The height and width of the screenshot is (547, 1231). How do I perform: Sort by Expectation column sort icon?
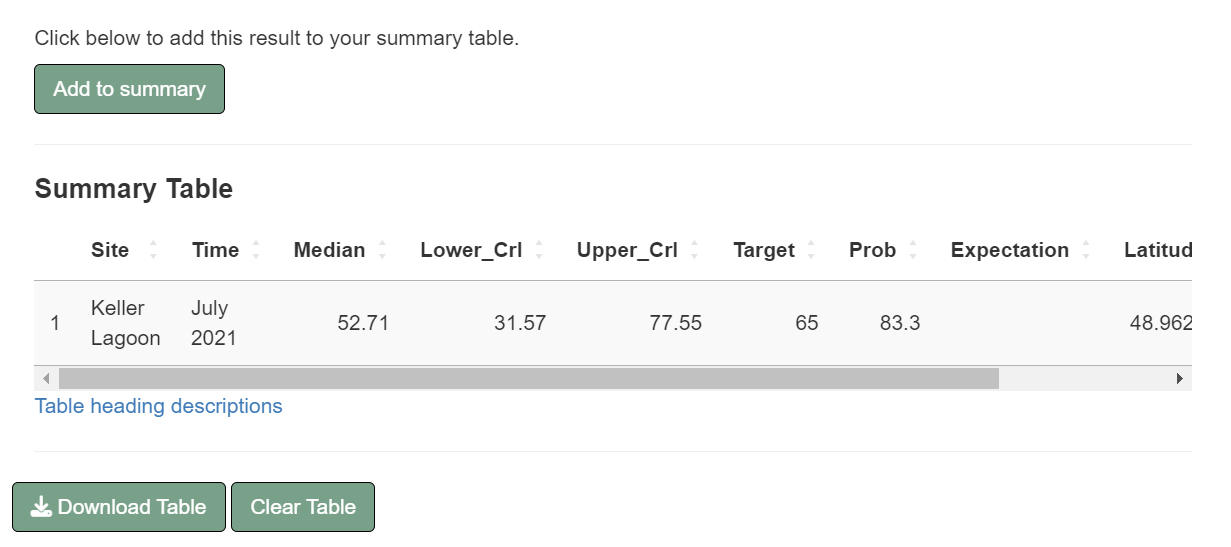[1085, 250]
